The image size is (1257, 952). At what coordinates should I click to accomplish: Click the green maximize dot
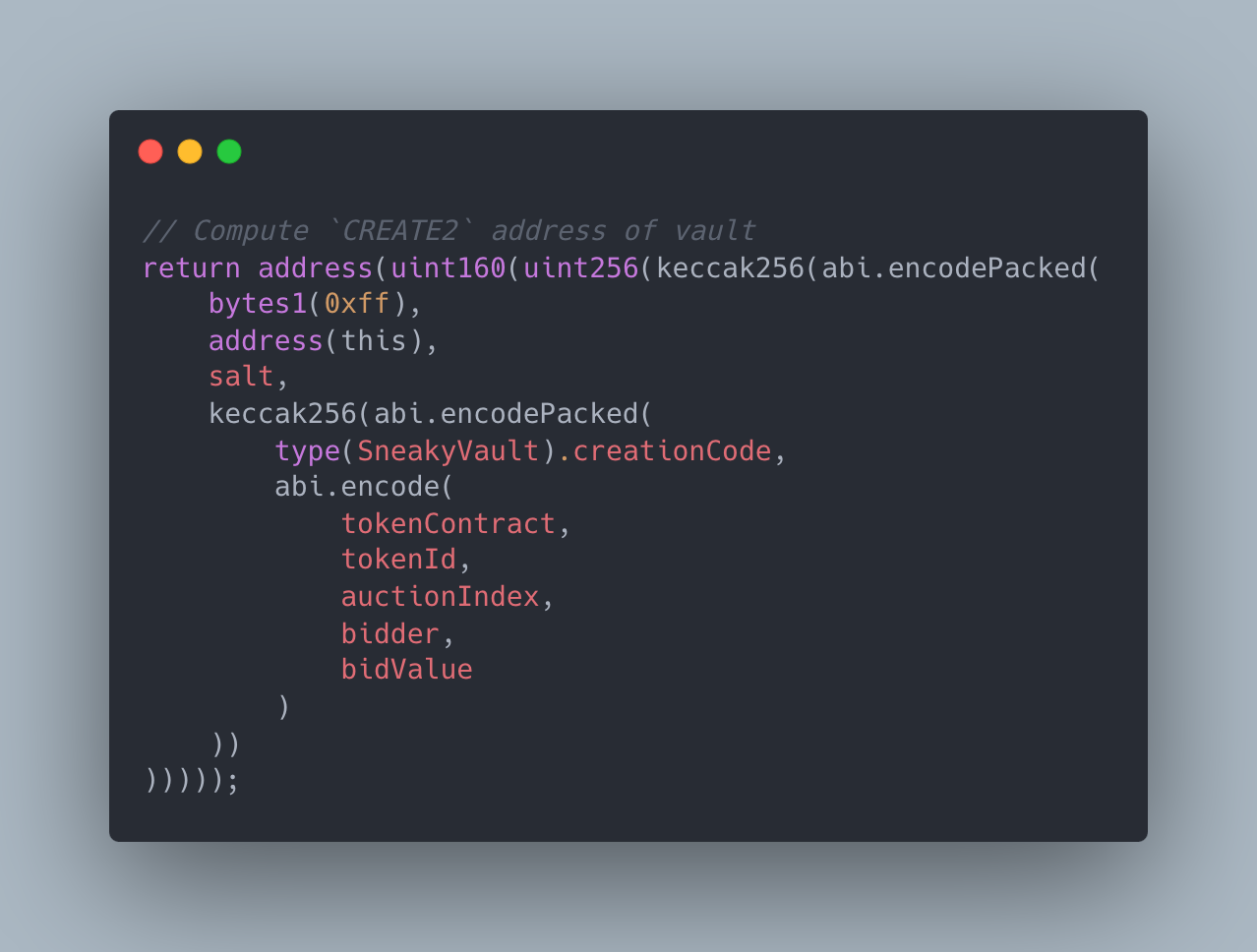point(229,151)
